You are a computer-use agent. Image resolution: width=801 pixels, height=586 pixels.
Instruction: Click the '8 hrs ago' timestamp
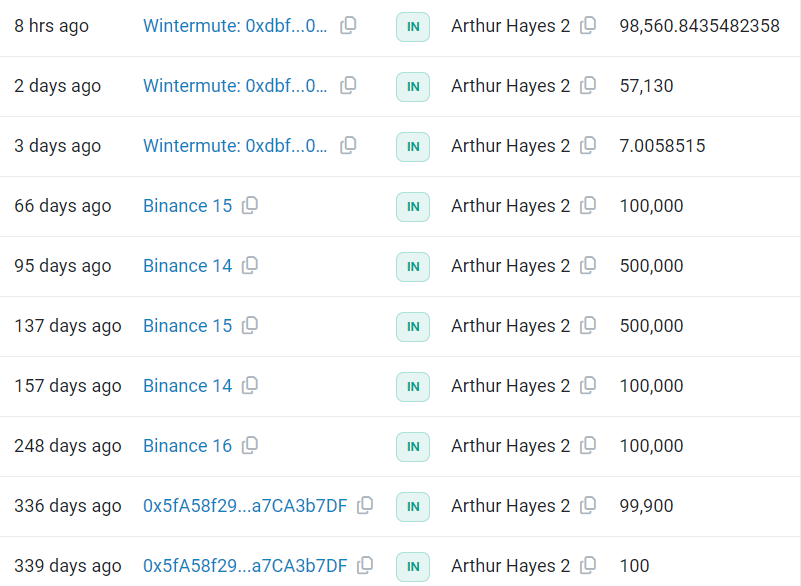52,26
